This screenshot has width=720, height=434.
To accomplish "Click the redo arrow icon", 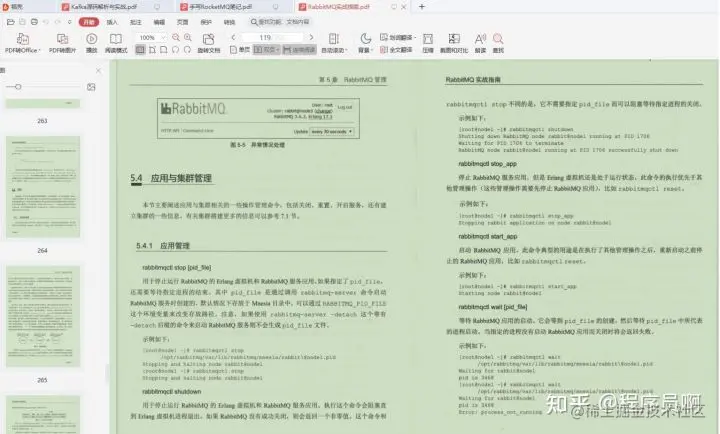I will (x=57, y=22).
